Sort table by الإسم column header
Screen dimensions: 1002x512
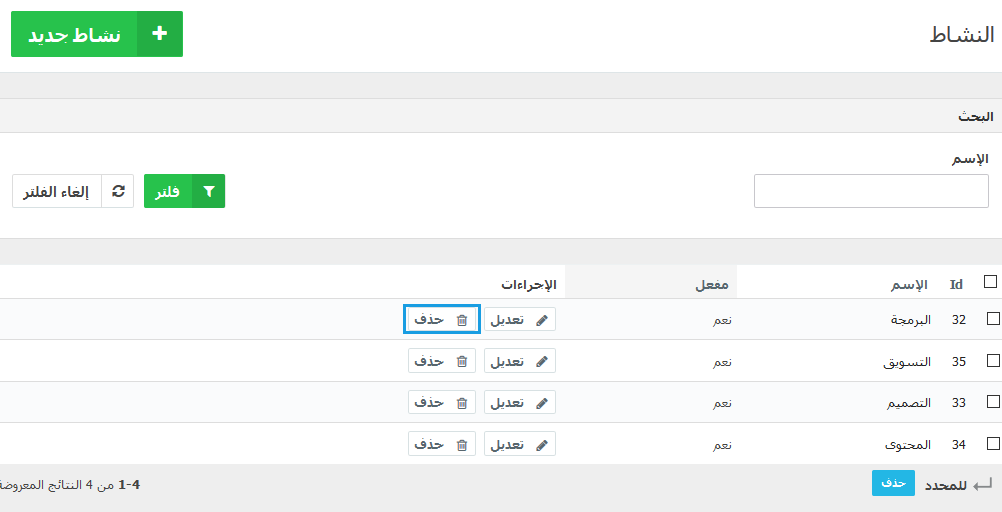[x=909, y=284]
